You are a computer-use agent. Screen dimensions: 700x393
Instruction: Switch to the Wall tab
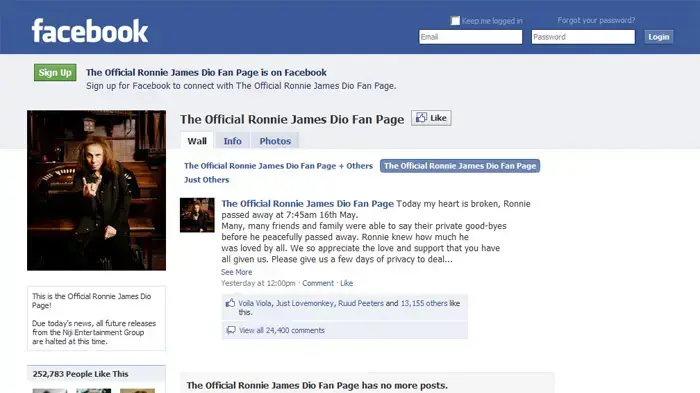pos(197,141)
